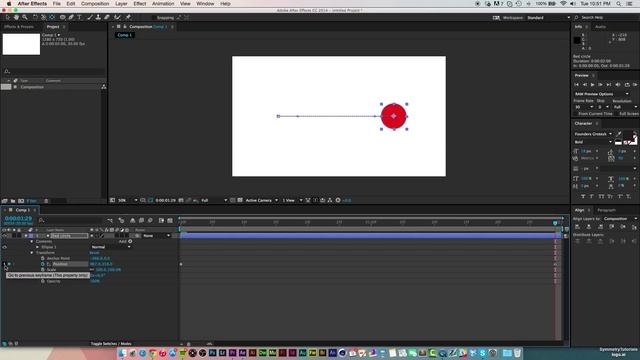
Task: Open the font family dropdown Founders Grotesk
Action: [593, 134]
